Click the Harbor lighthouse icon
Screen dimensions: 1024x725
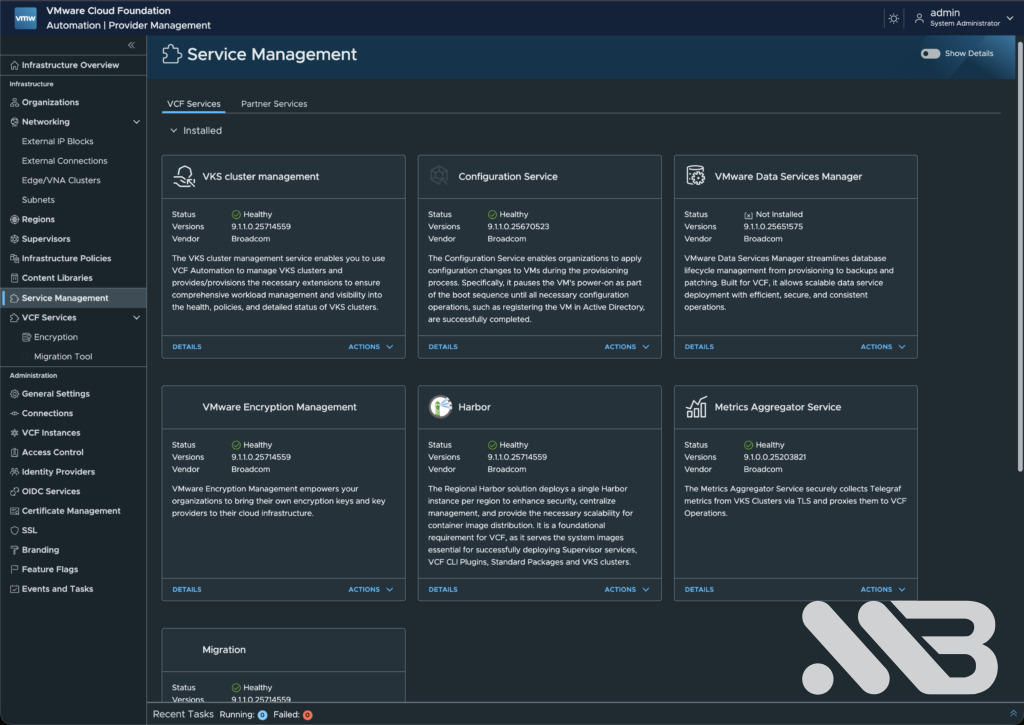click(440, 406)
